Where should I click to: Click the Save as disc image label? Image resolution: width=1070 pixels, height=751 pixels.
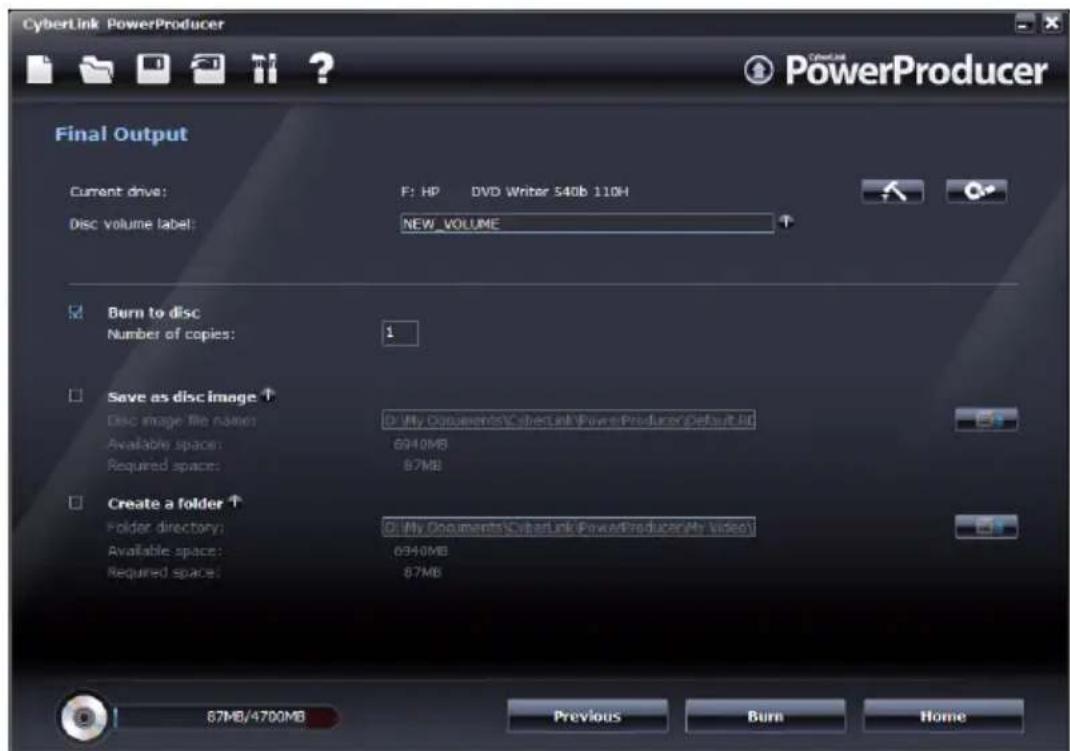[x=182, y=397]
